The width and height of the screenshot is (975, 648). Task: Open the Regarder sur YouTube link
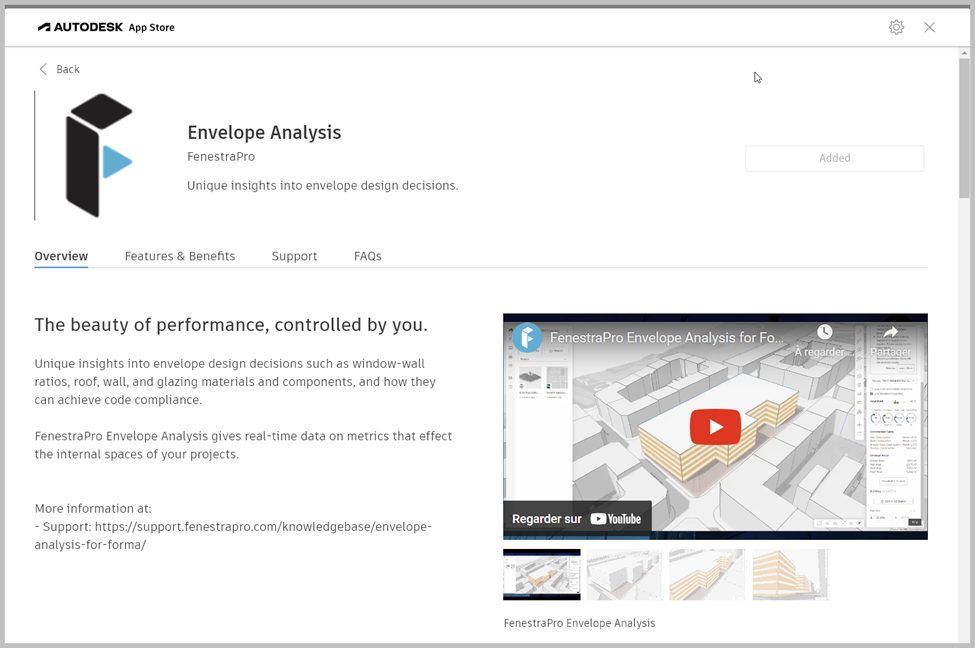578,518
